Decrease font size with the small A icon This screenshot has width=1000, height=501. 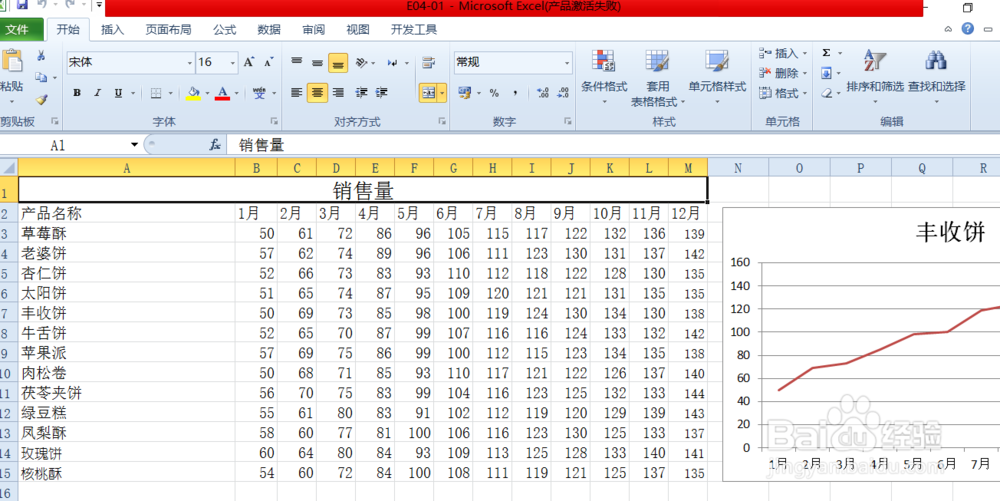point(268,62)
